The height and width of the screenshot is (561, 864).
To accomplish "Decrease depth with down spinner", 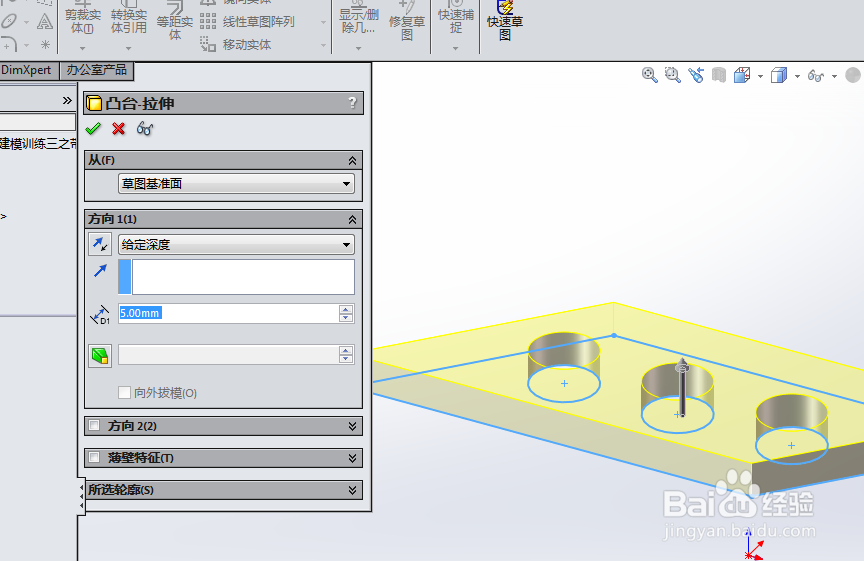I will click(345, 318).
